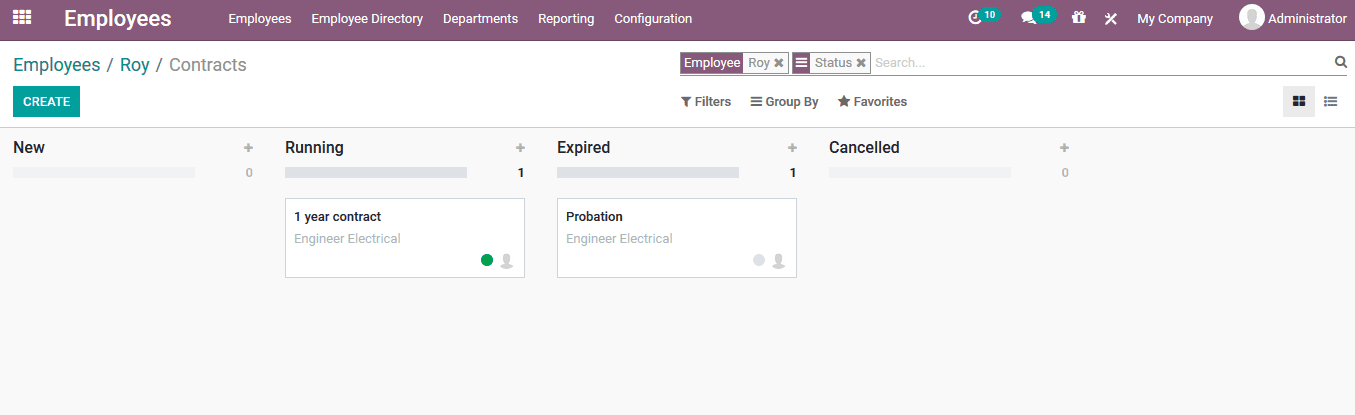Open the Departments menu
This screenshot has height=415, width=1355.
click(x=480, y=19)
